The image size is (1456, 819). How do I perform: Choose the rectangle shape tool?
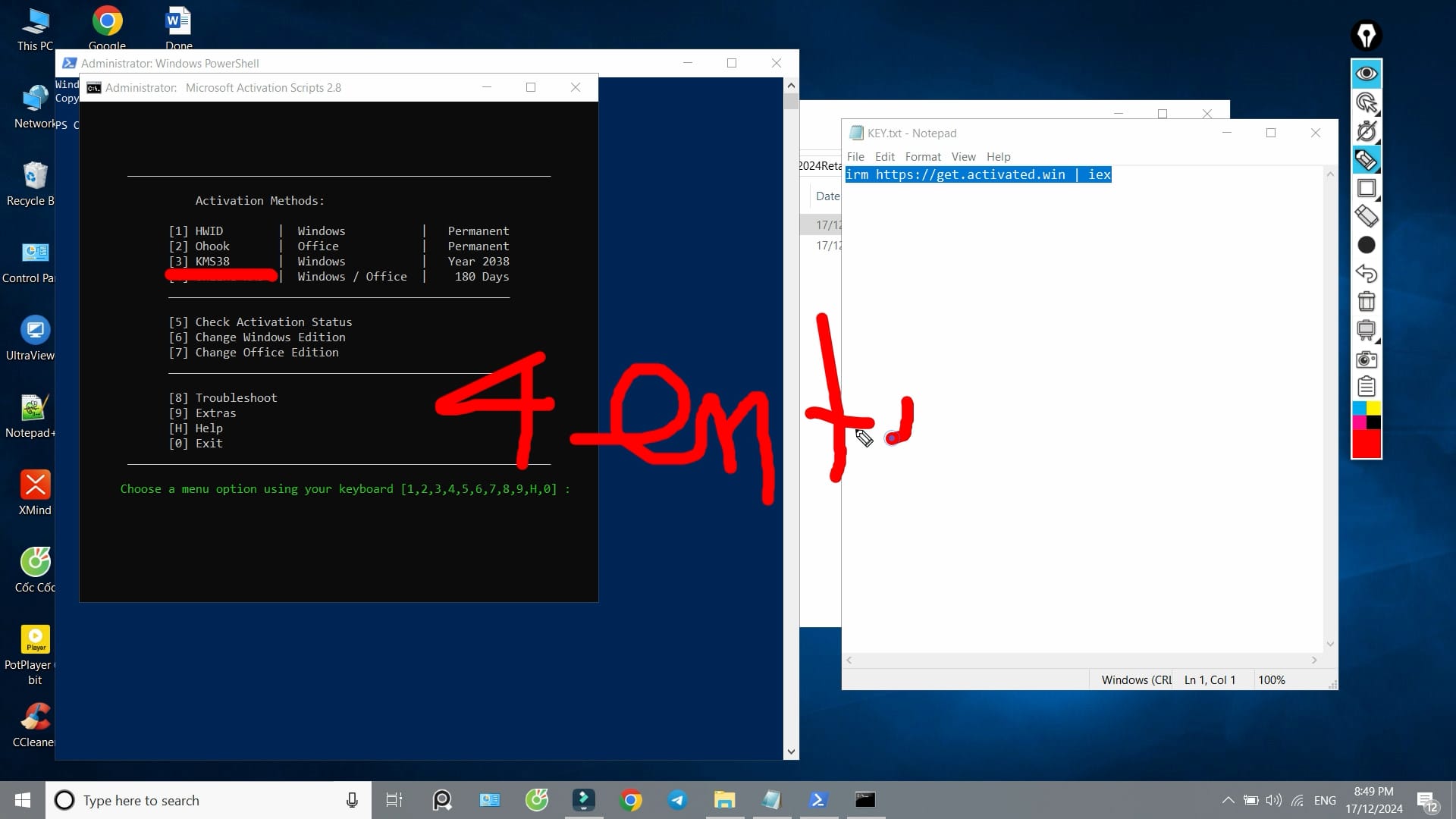click(x=1367, y=188)
